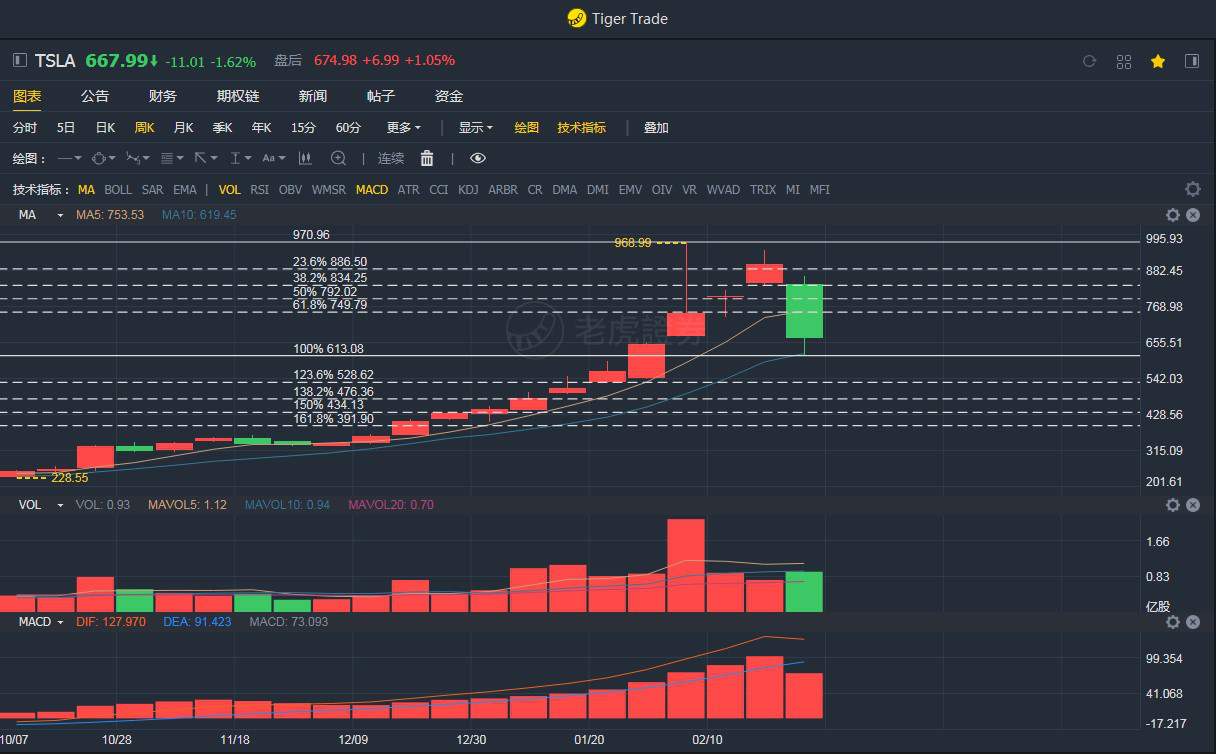The width and height of the screenshot is (1216, 754).
Task: Open the arrow marker tool dropdown
Action: click(206, 158)
